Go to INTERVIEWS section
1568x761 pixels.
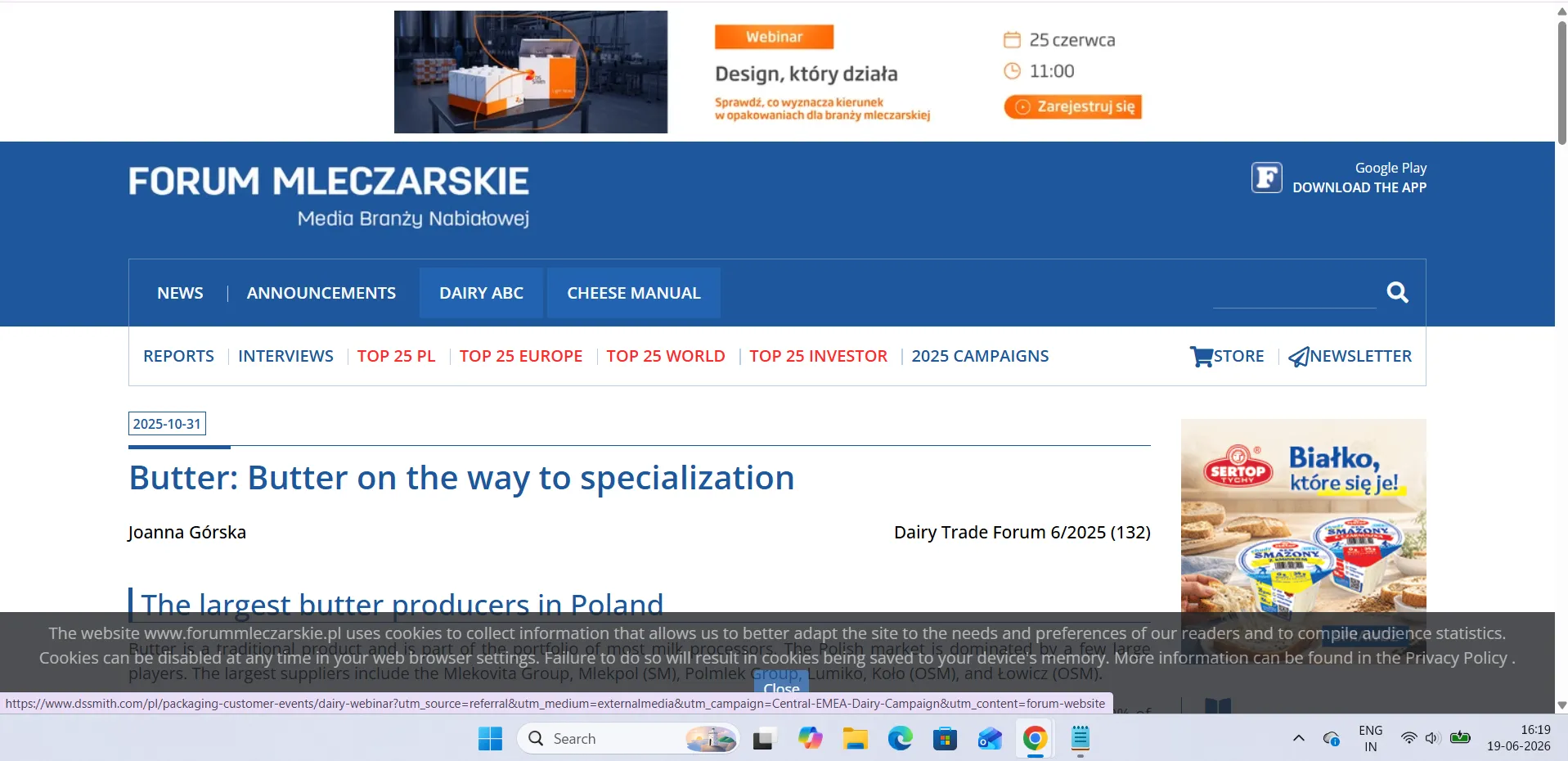point(285,356)
